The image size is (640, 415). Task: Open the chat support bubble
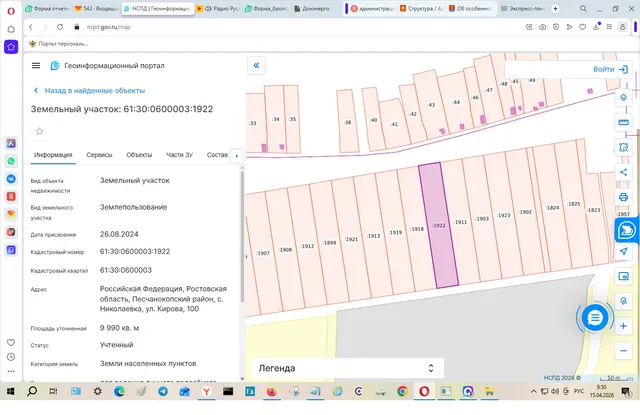[595, 317]
